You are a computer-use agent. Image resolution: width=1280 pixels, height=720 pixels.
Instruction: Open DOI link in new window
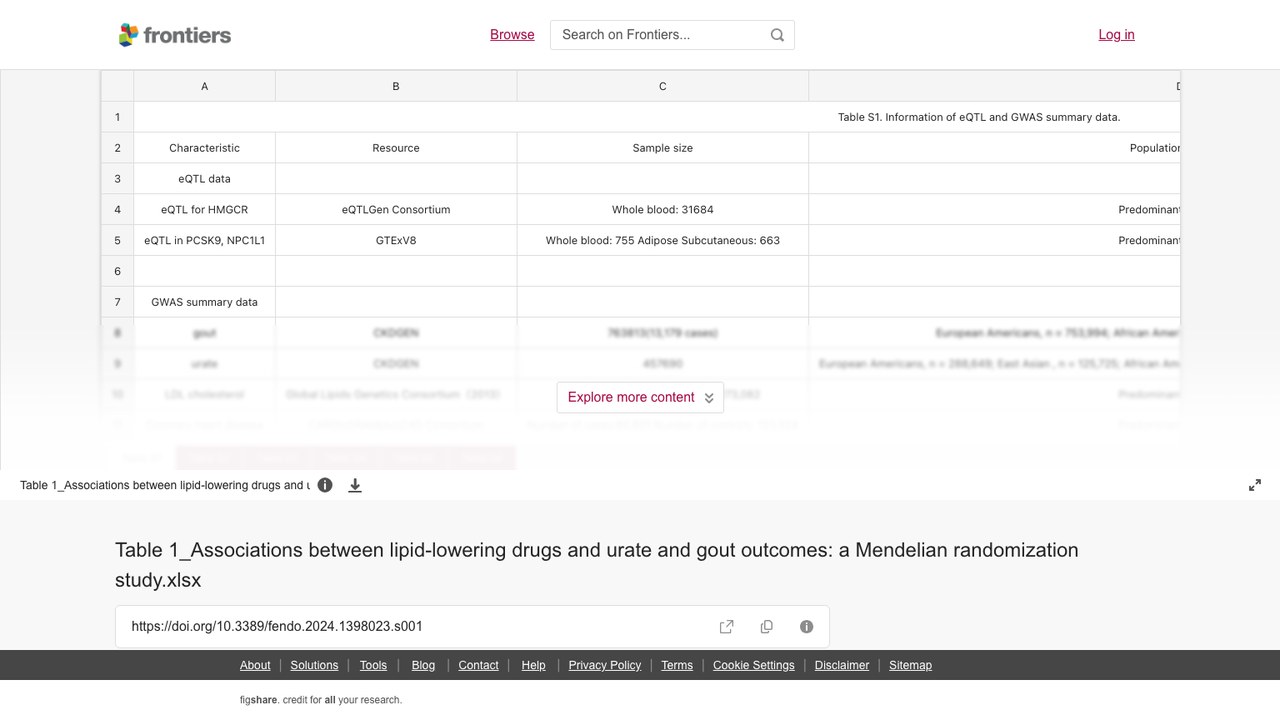(x=727, y=627)
